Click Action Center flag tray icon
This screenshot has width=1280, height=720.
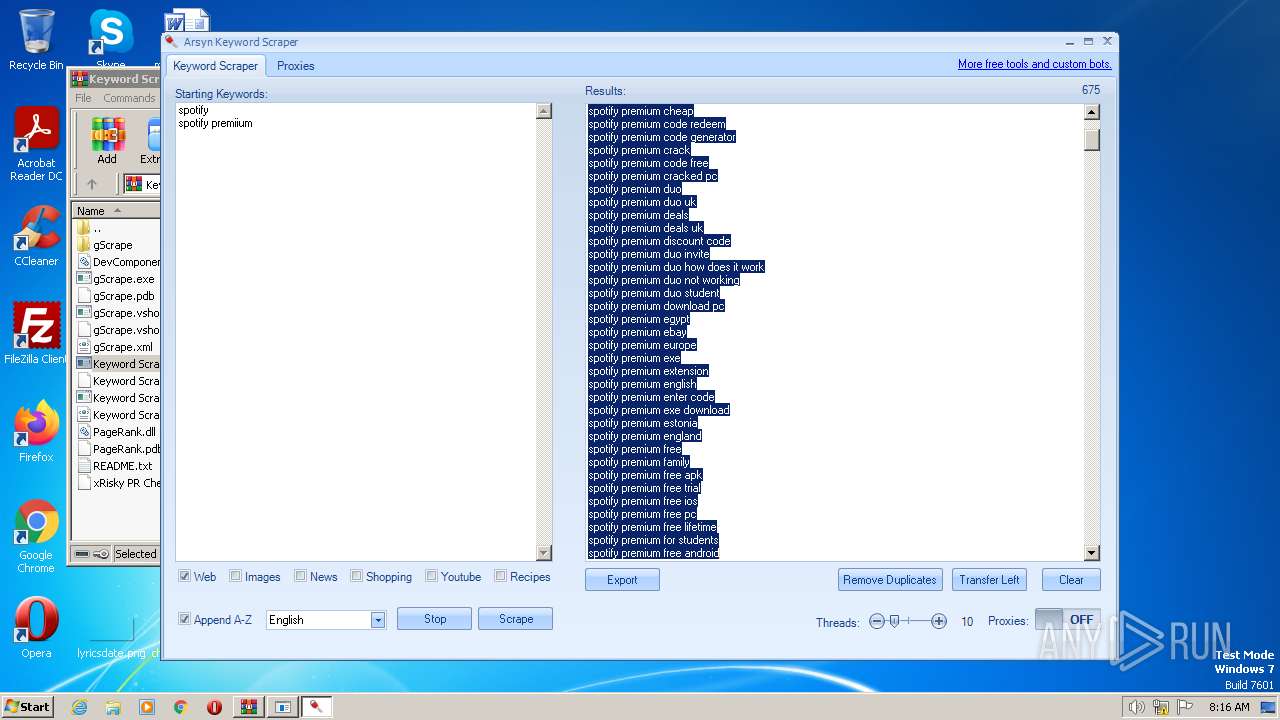(1185, 707)
